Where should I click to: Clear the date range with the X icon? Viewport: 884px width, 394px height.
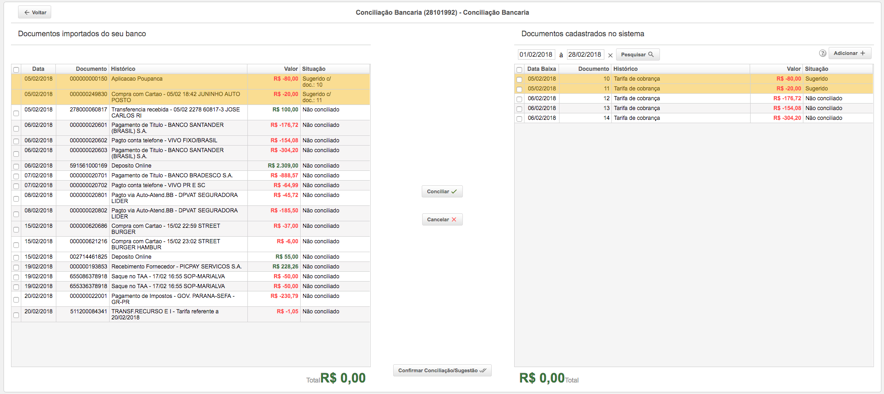610,55
